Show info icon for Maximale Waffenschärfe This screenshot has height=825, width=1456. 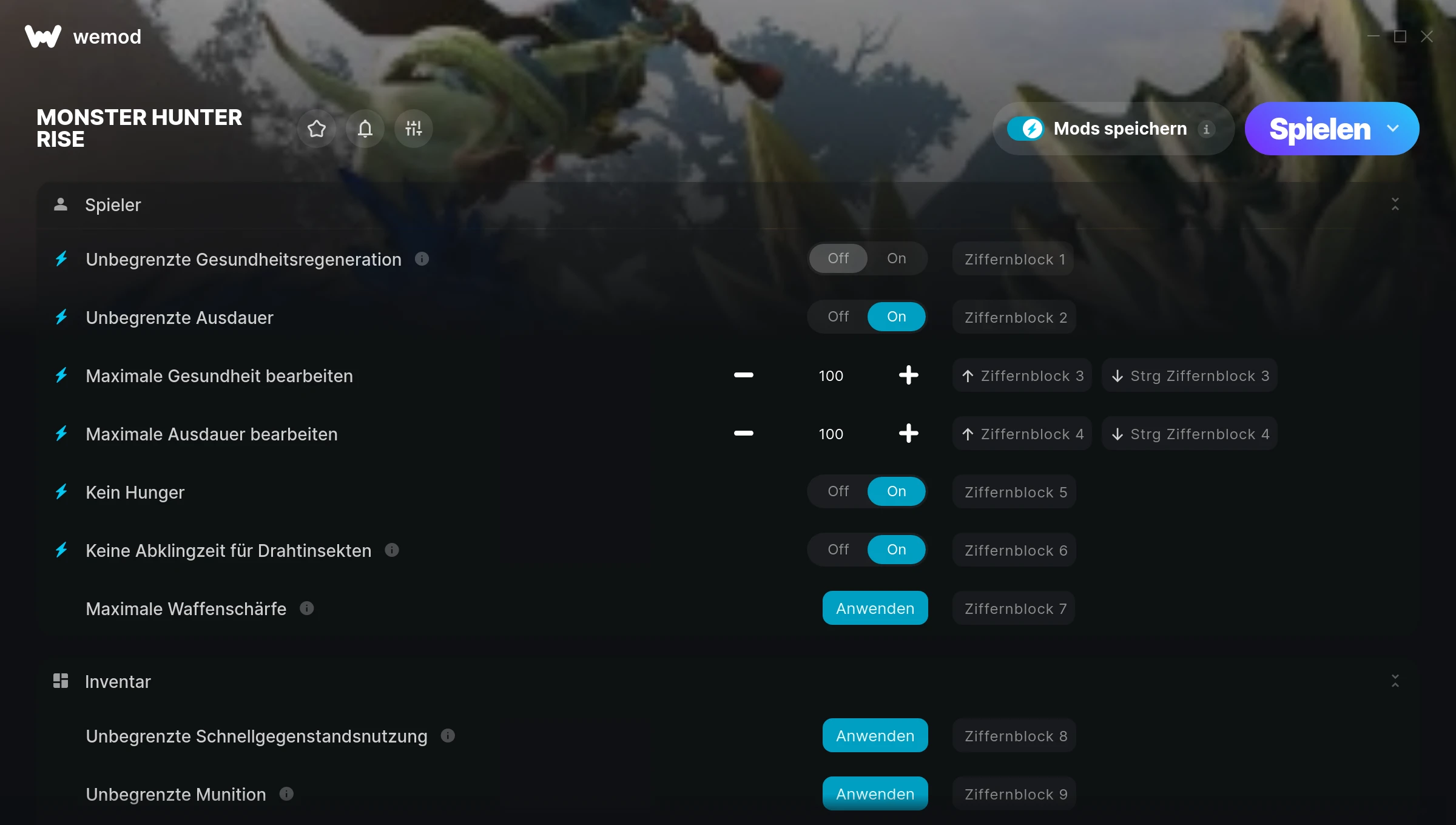[x=307, y=608]
